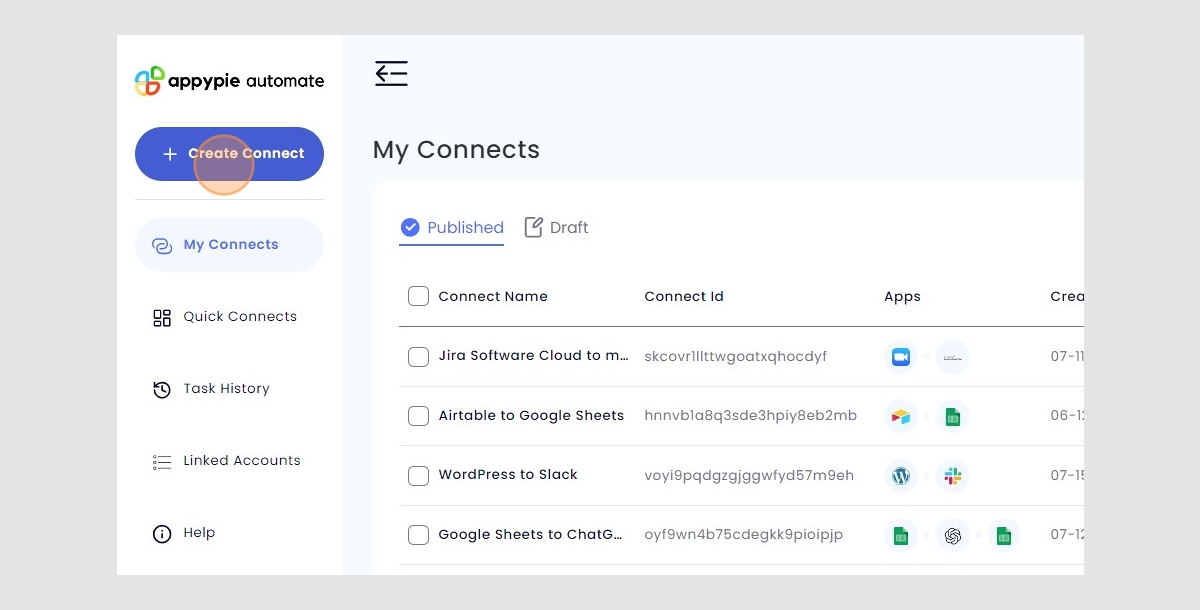Click the ChatGPT app icon

tap(953, 536)
